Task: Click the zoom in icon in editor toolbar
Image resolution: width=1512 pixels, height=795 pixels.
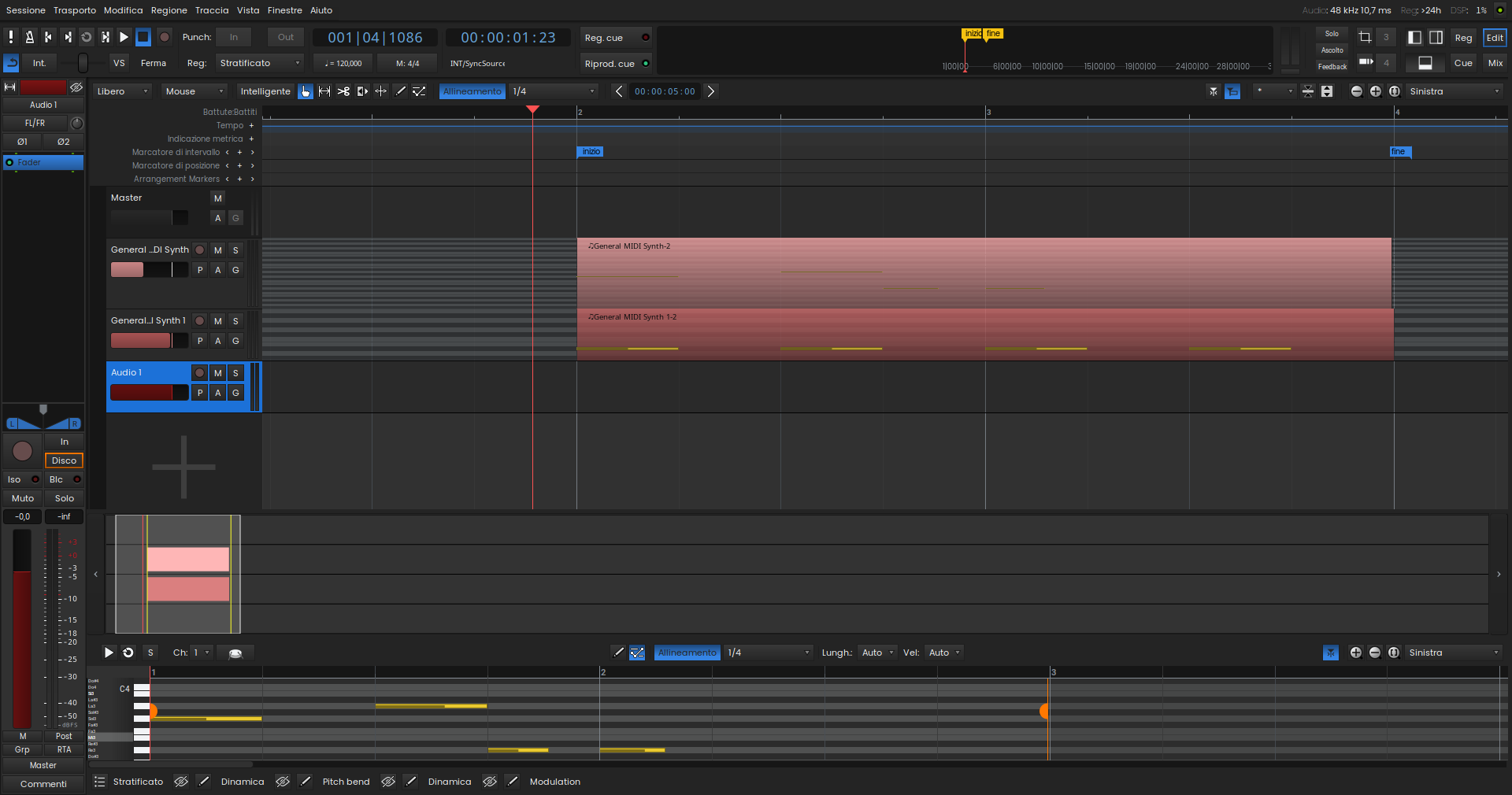Action: coord(1375,91)
